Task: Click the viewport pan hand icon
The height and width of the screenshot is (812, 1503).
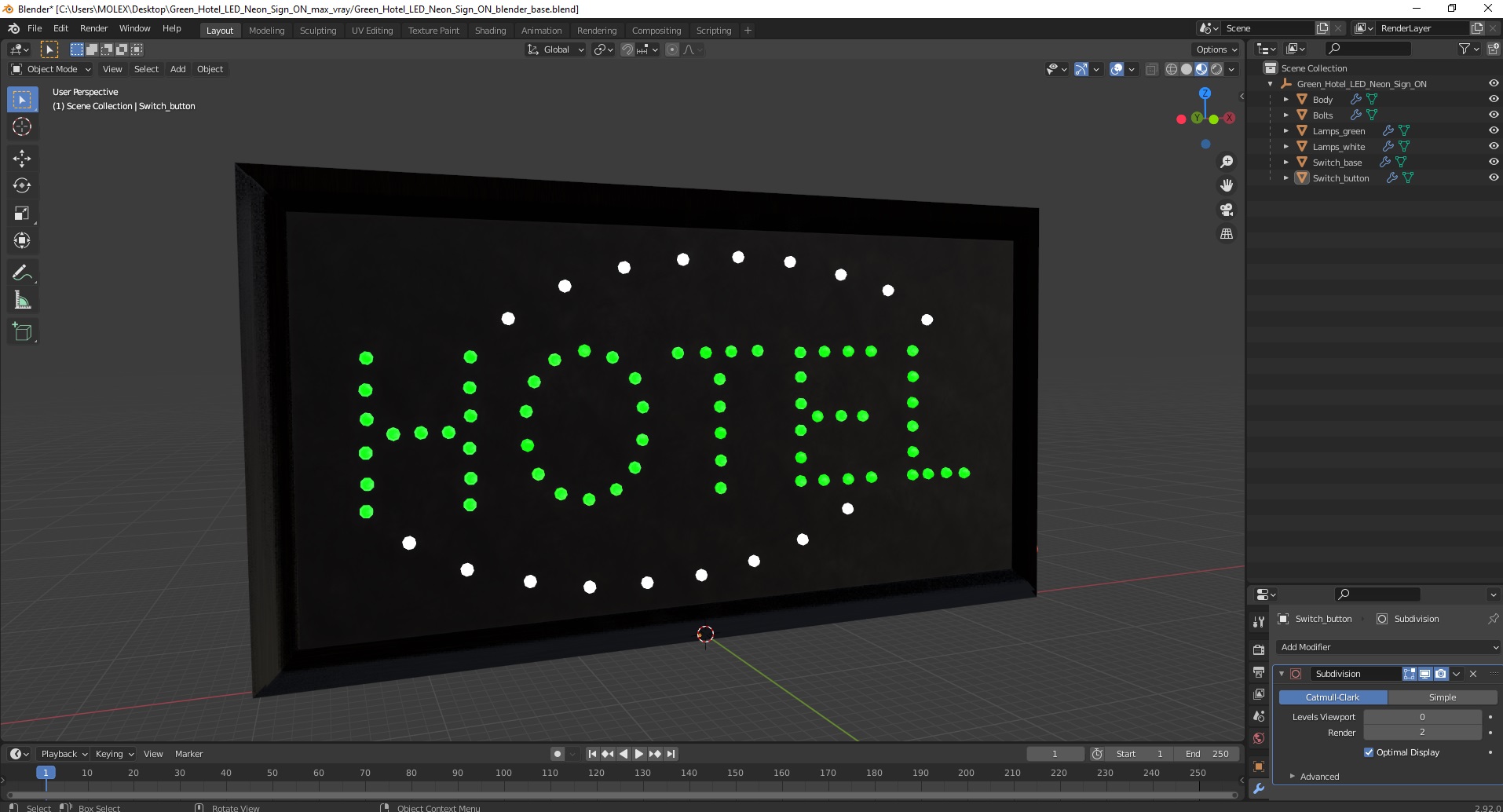Action: pos(1226,185)
